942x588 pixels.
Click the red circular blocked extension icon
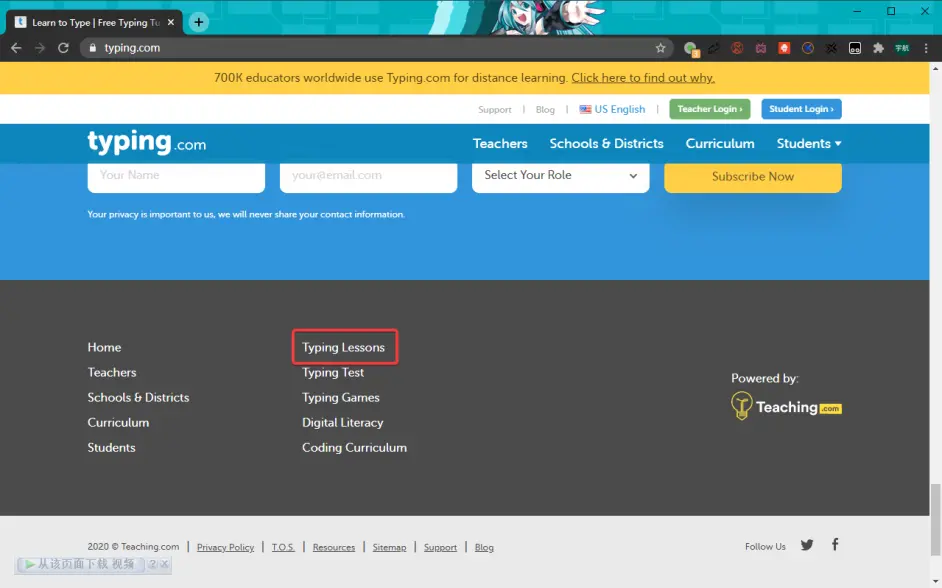(x=737, y=48)
